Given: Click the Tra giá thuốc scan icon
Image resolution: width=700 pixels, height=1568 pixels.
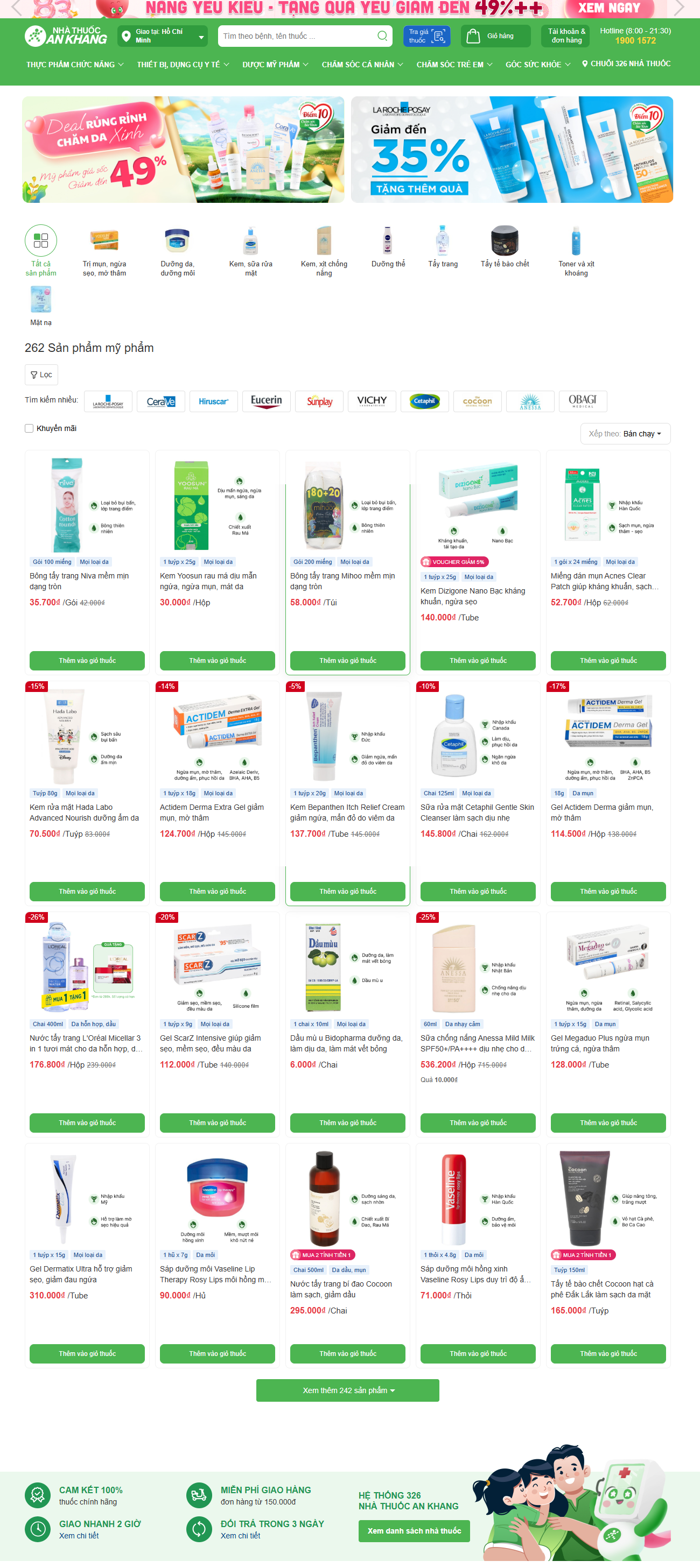Looking at the screenshot, I should (439, 36).
